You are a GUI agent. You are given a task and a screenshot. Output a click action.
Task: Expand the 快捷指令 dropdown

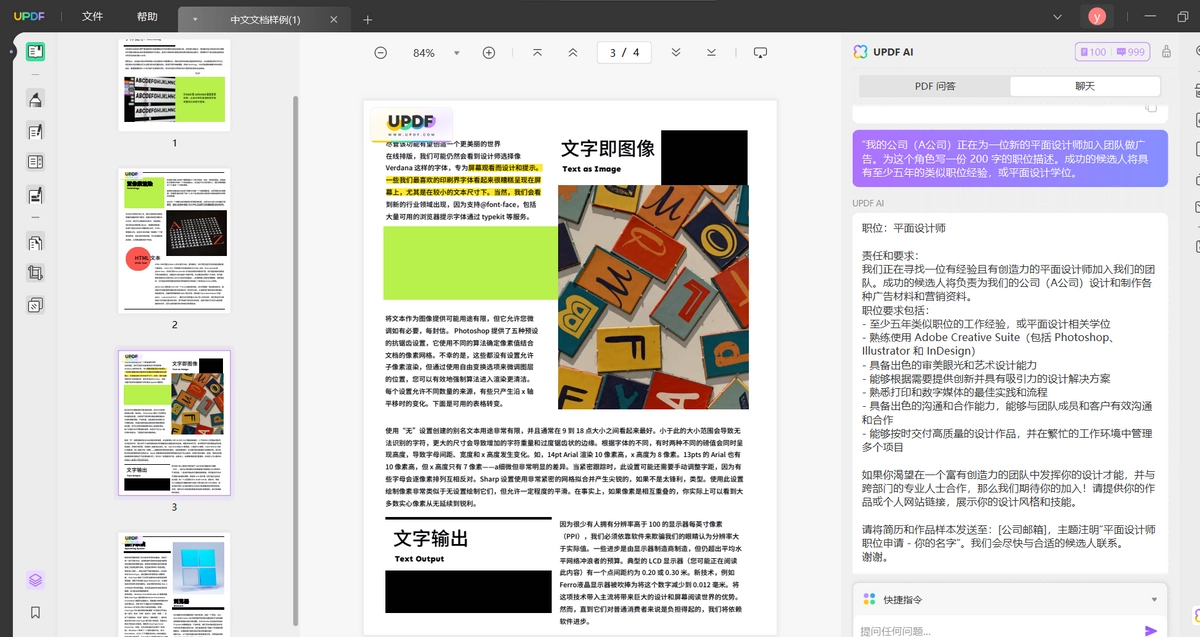tap(1155, 600)
